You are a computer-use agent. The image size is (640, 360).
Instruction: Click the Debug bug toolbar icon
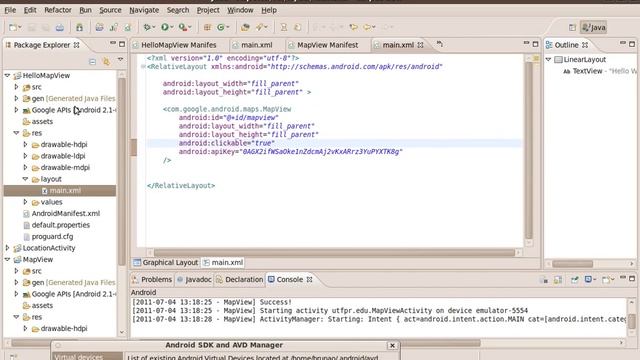pos(147,27)
